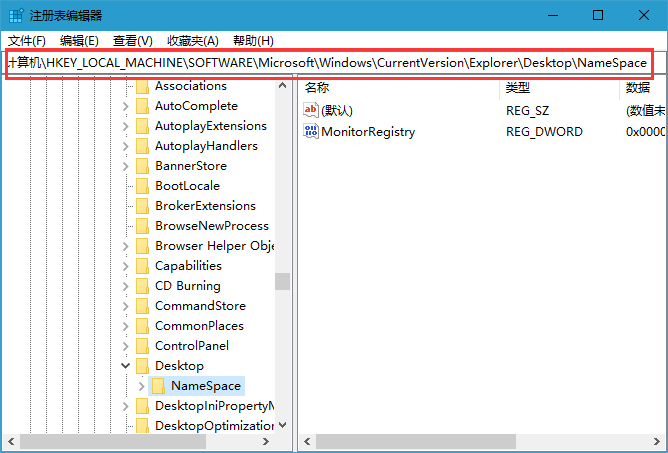Select the NameSpace folder icon
This screenshot has height=453, width=668.
[158, 386]
